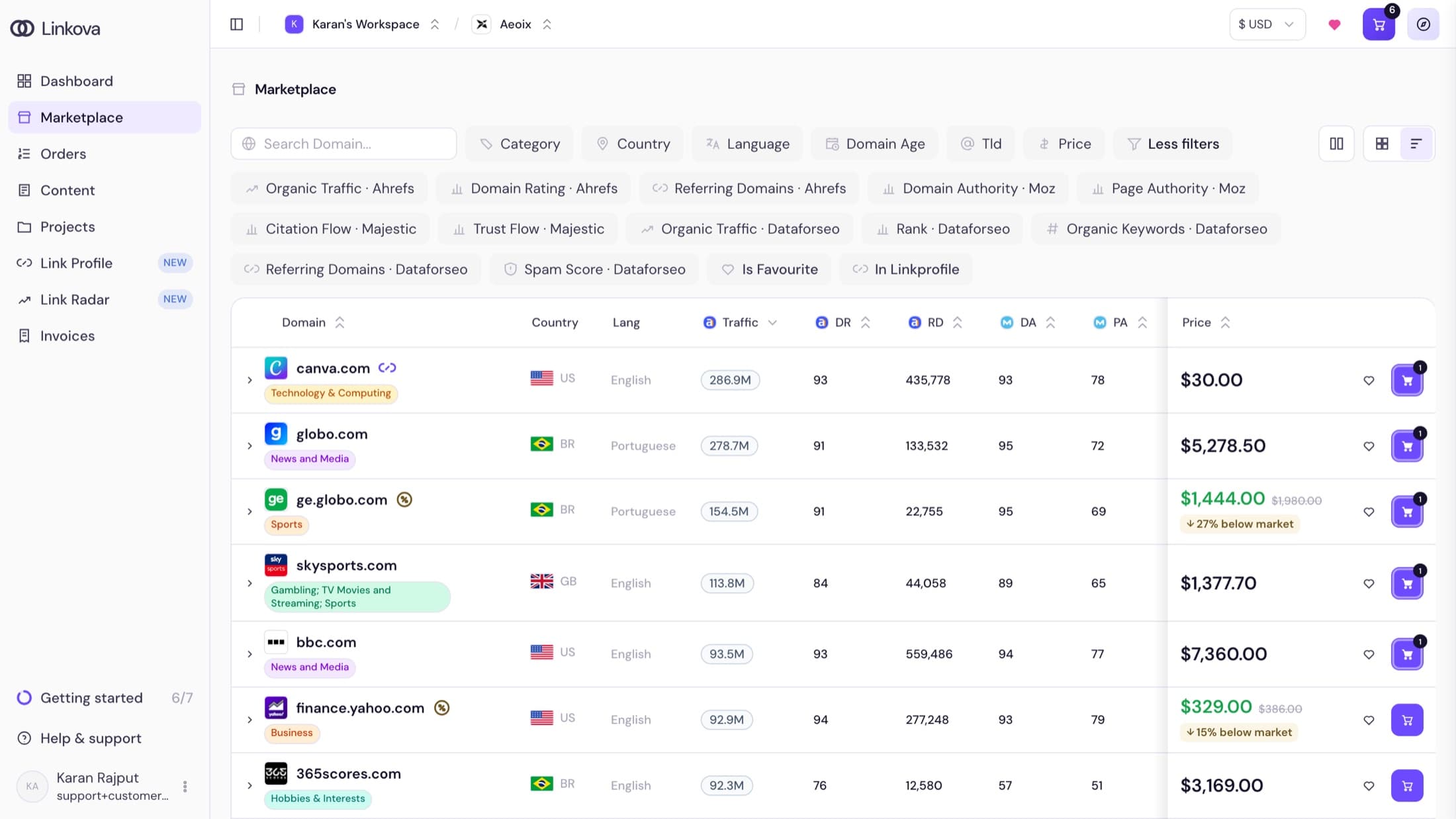Open Link Radar in sidebar
Viewport: 1456px width, 819px height.
pos(105,299)
